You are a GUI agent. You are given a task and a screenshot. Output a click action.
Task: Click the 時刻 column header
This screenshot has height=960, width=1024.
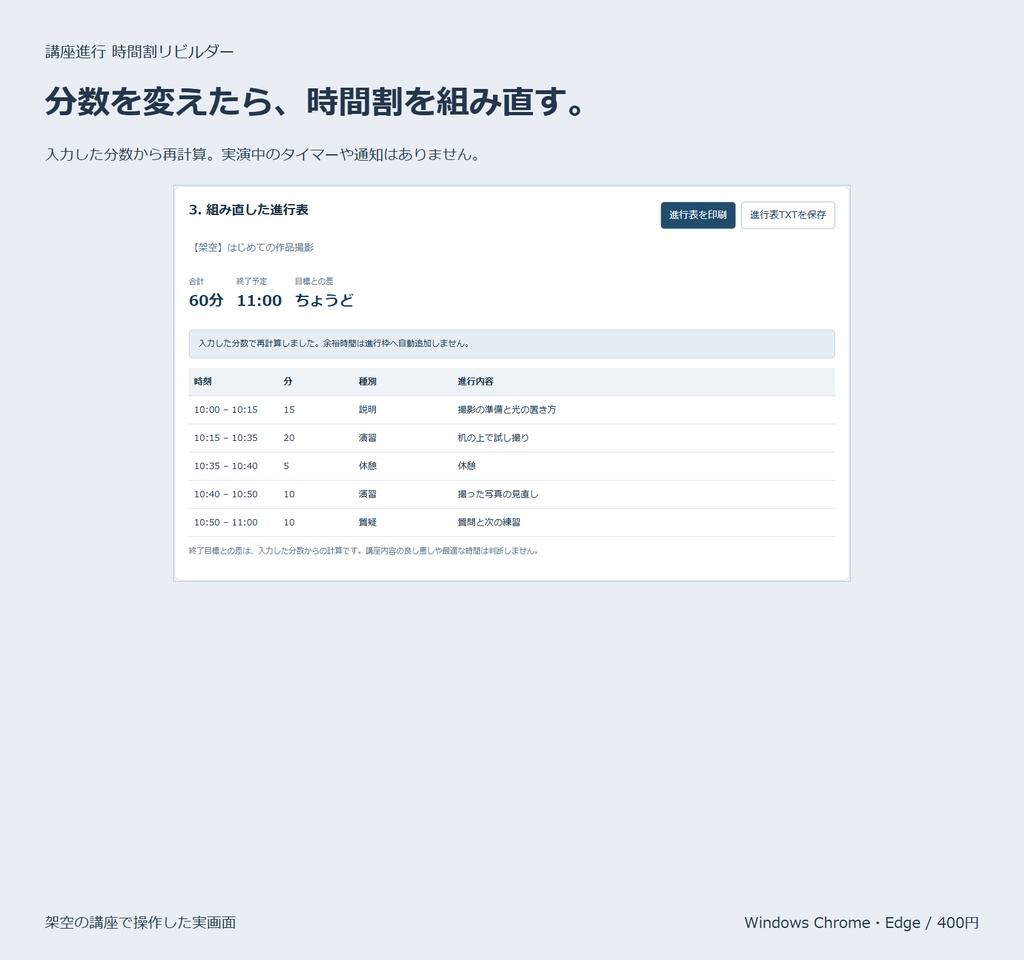pos(202,381)
